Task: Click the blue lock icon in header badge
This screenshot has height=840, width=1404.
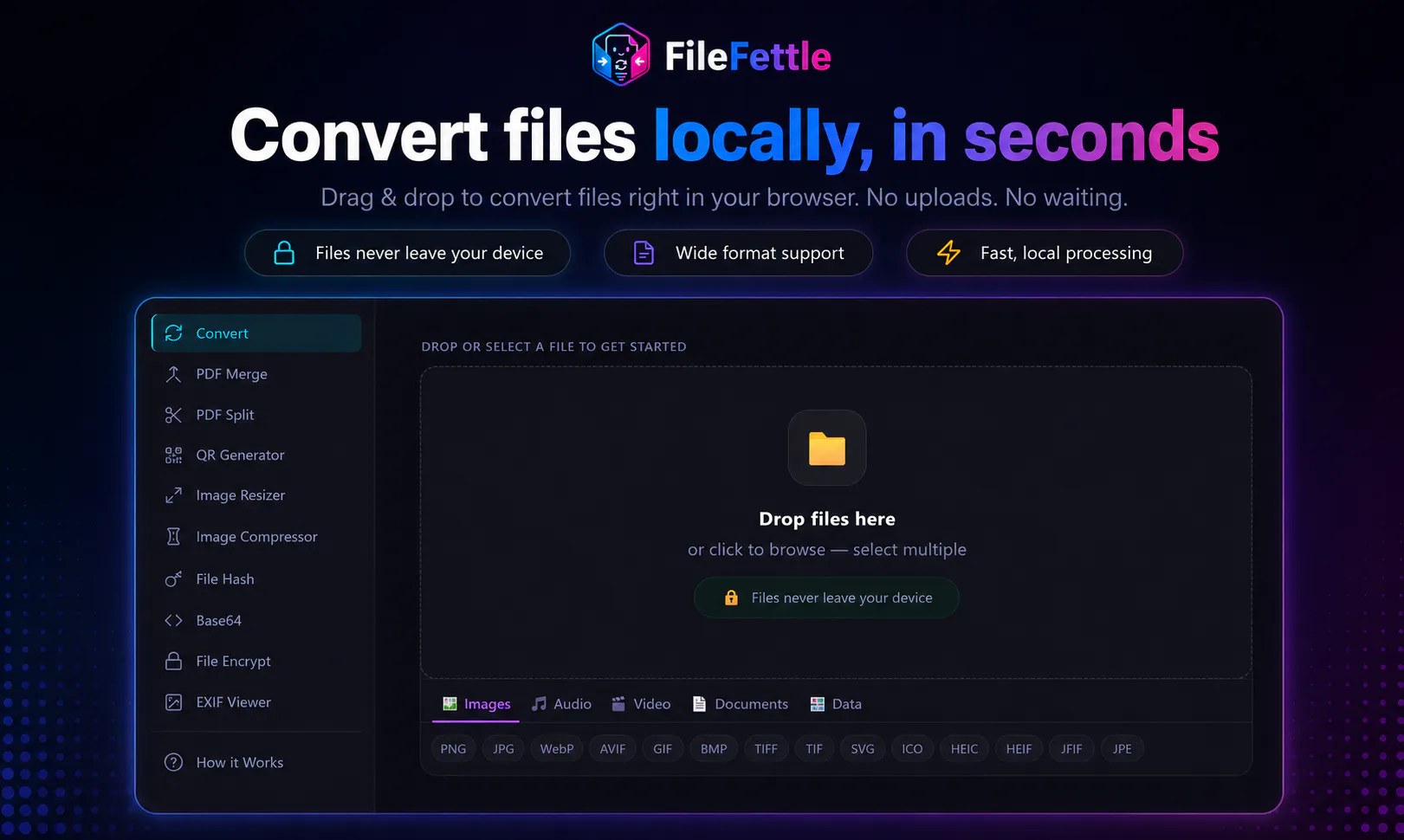Action: [x=284, y=253]
